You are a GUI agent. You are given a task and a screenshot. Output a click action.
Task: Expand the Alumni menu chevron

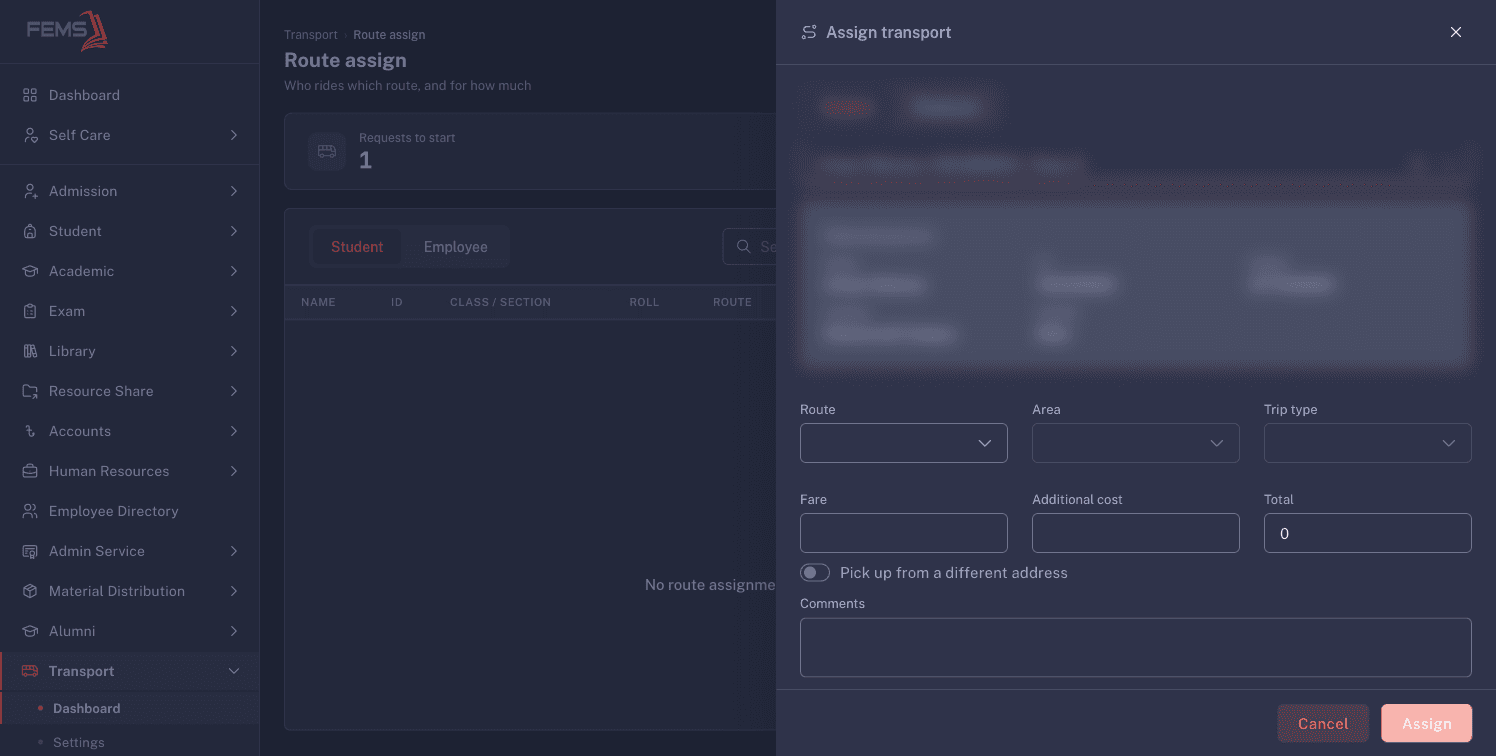point(234,631)
